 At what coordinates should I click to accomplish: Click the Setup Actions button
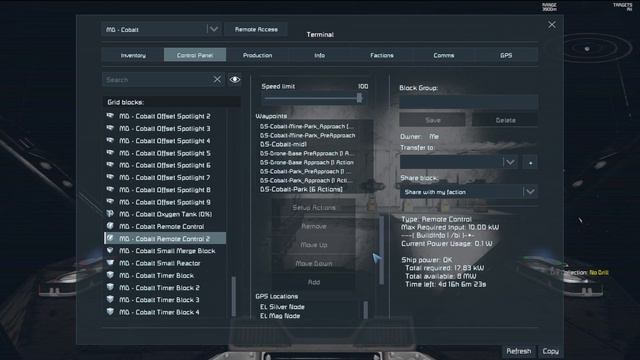pyautogui.click(x=313, y=208)
